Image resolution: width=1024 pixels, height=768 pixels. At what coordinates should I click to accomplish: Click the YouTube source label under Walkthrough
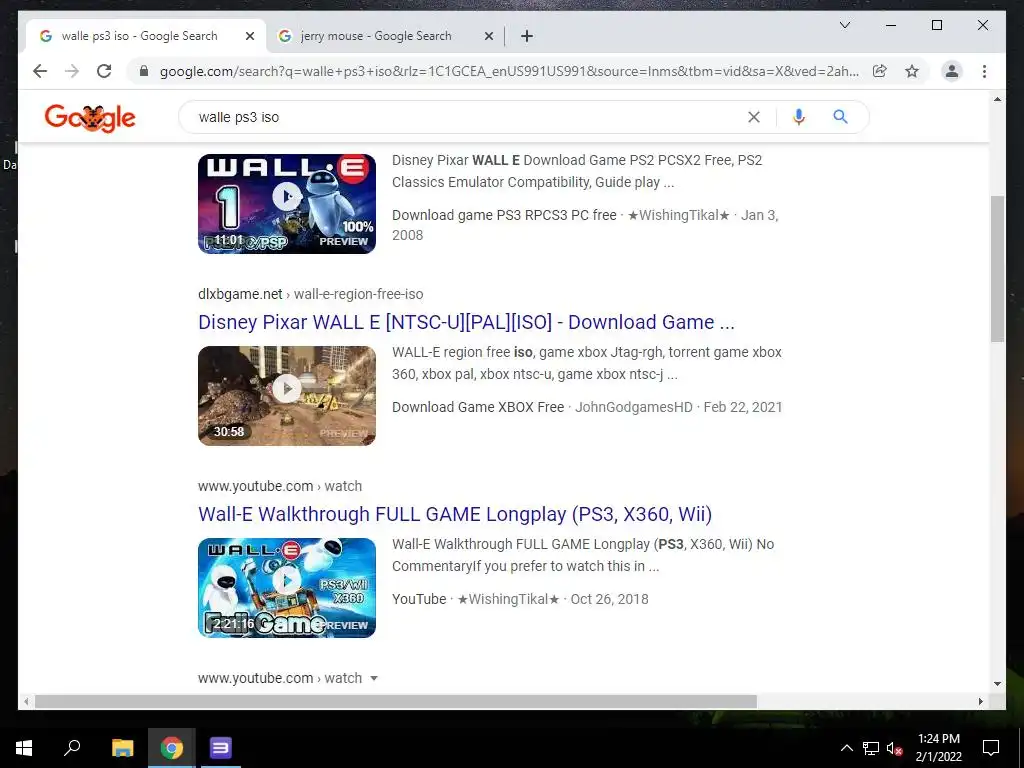tap(419, 599)
